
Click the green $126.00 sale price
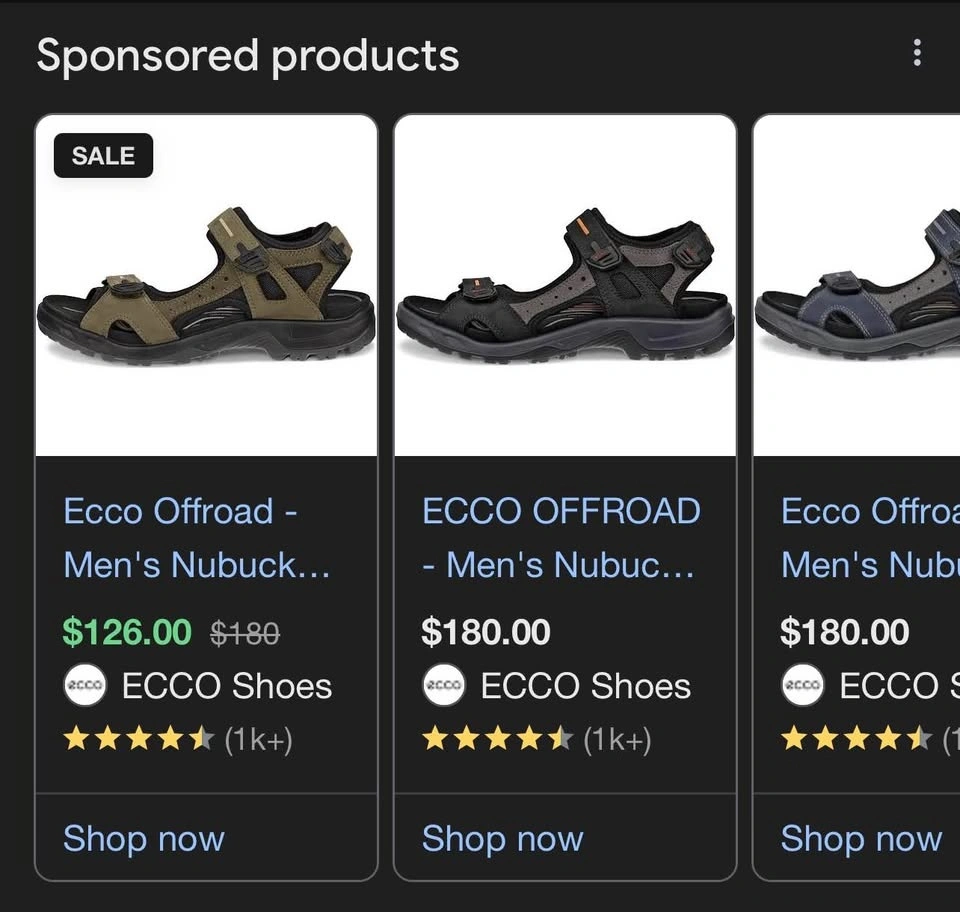pyautogui.click(x=127, y=632)
